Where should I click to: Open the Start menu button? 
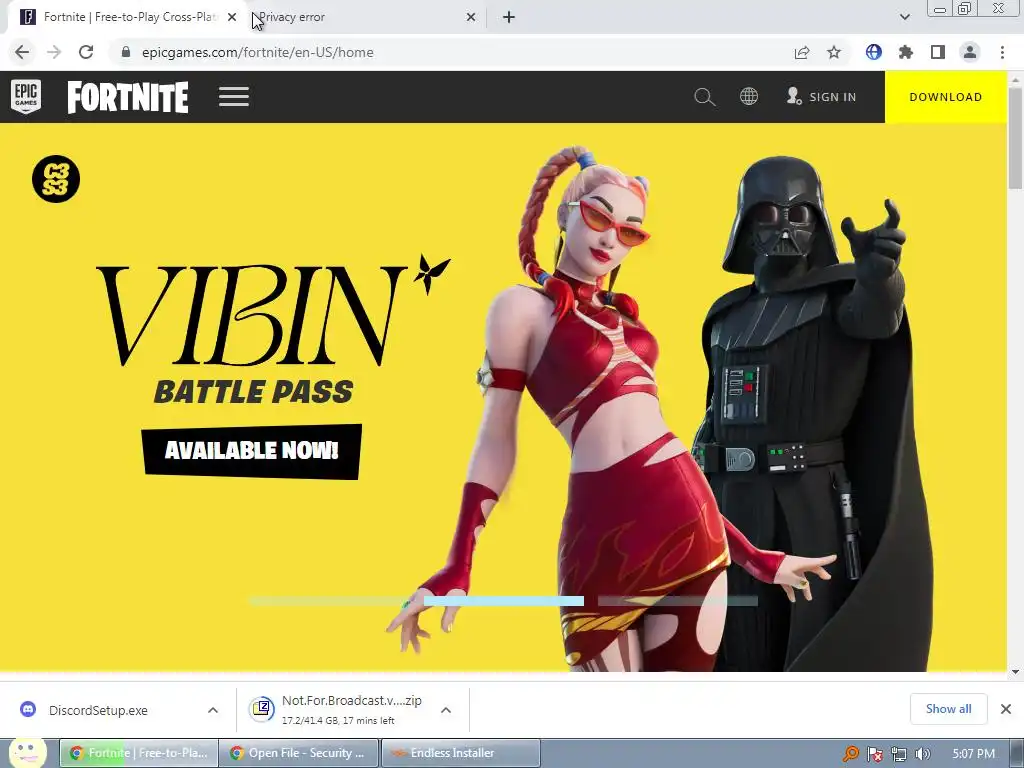click(x=27, y=753)
